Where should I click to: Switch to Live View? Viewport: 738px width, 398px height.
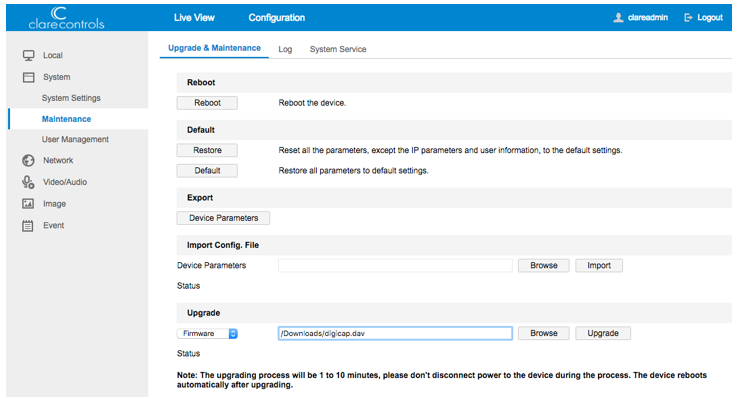click(x=194, y=18)
